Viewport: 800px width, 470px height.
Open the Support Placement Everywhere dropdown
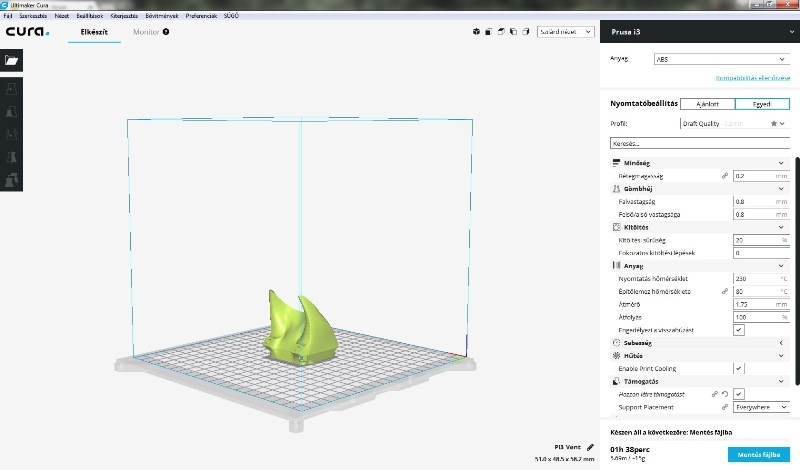point(760,407)
